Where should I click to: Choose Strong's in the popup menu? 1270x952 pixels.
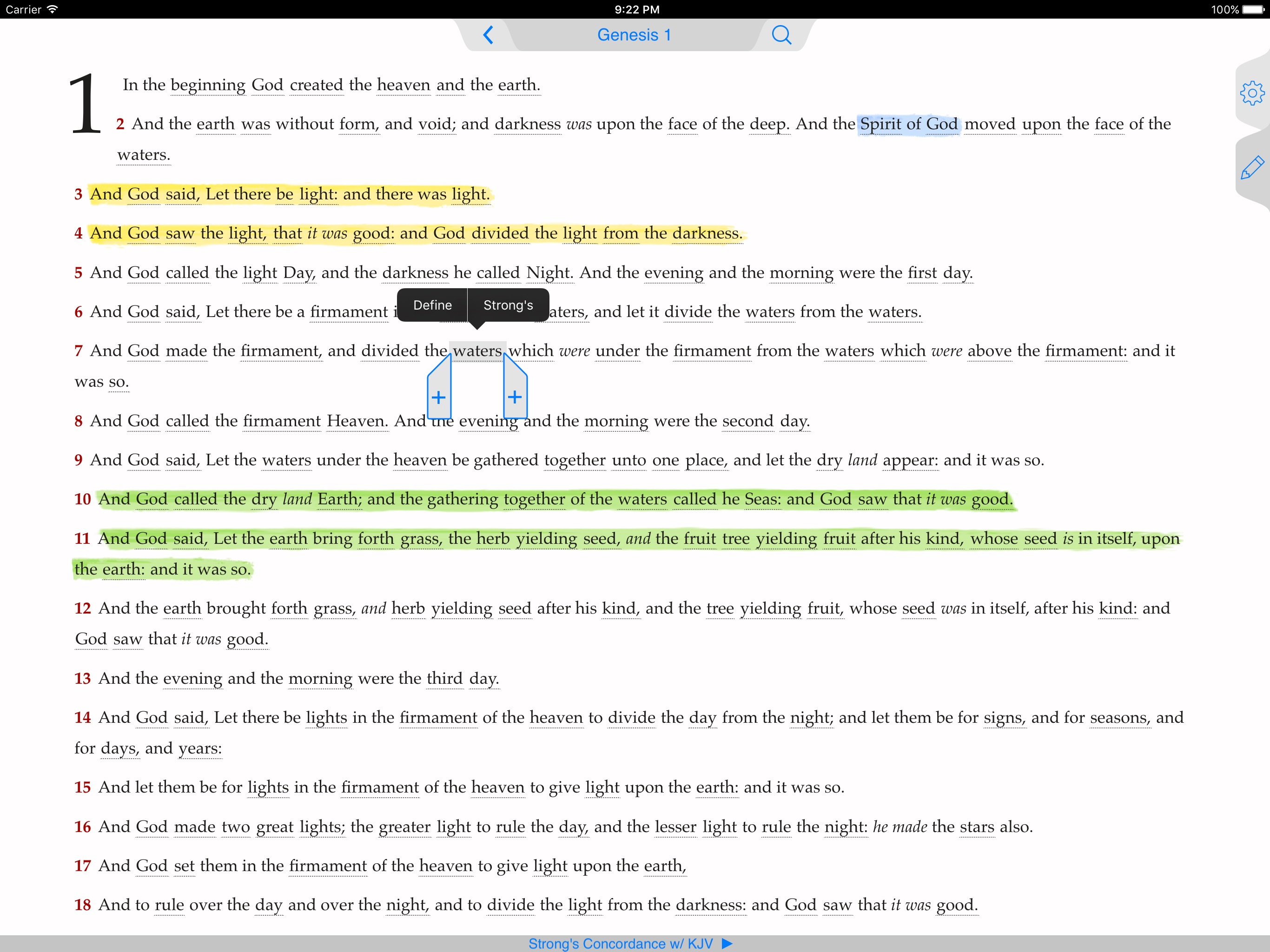coord(508,305)
